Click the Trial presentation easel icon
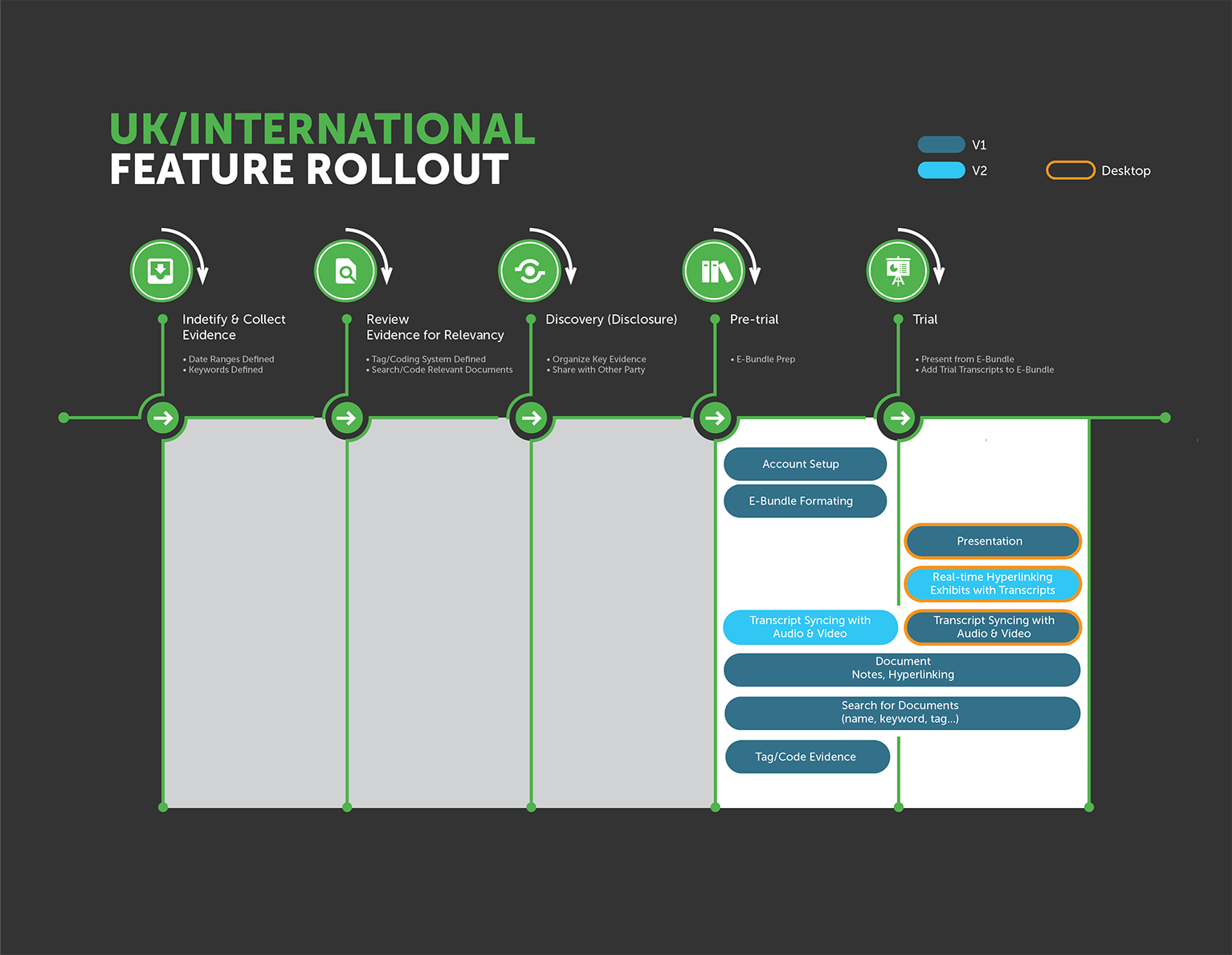 tap(898, 271)
